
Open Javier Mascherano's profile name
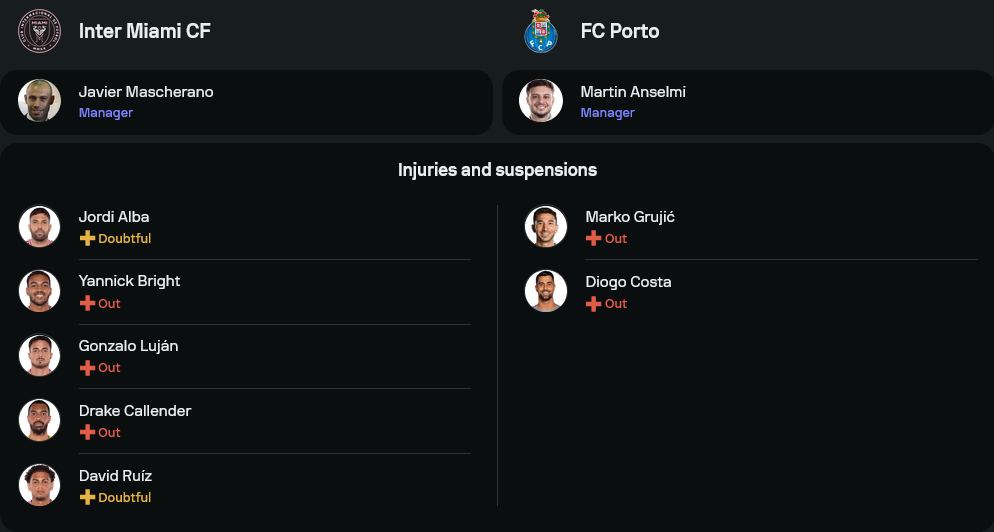tap(146, 92)
